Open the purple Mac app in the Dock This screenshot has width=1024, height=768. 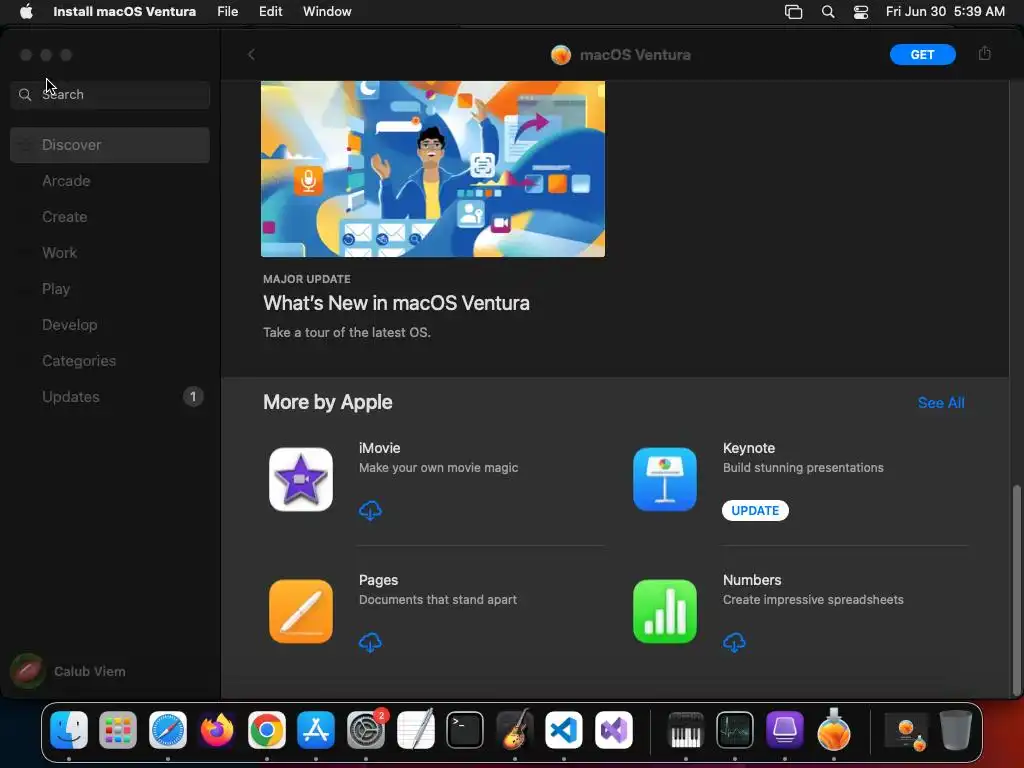pyautogui.click(x=784, y=729)
